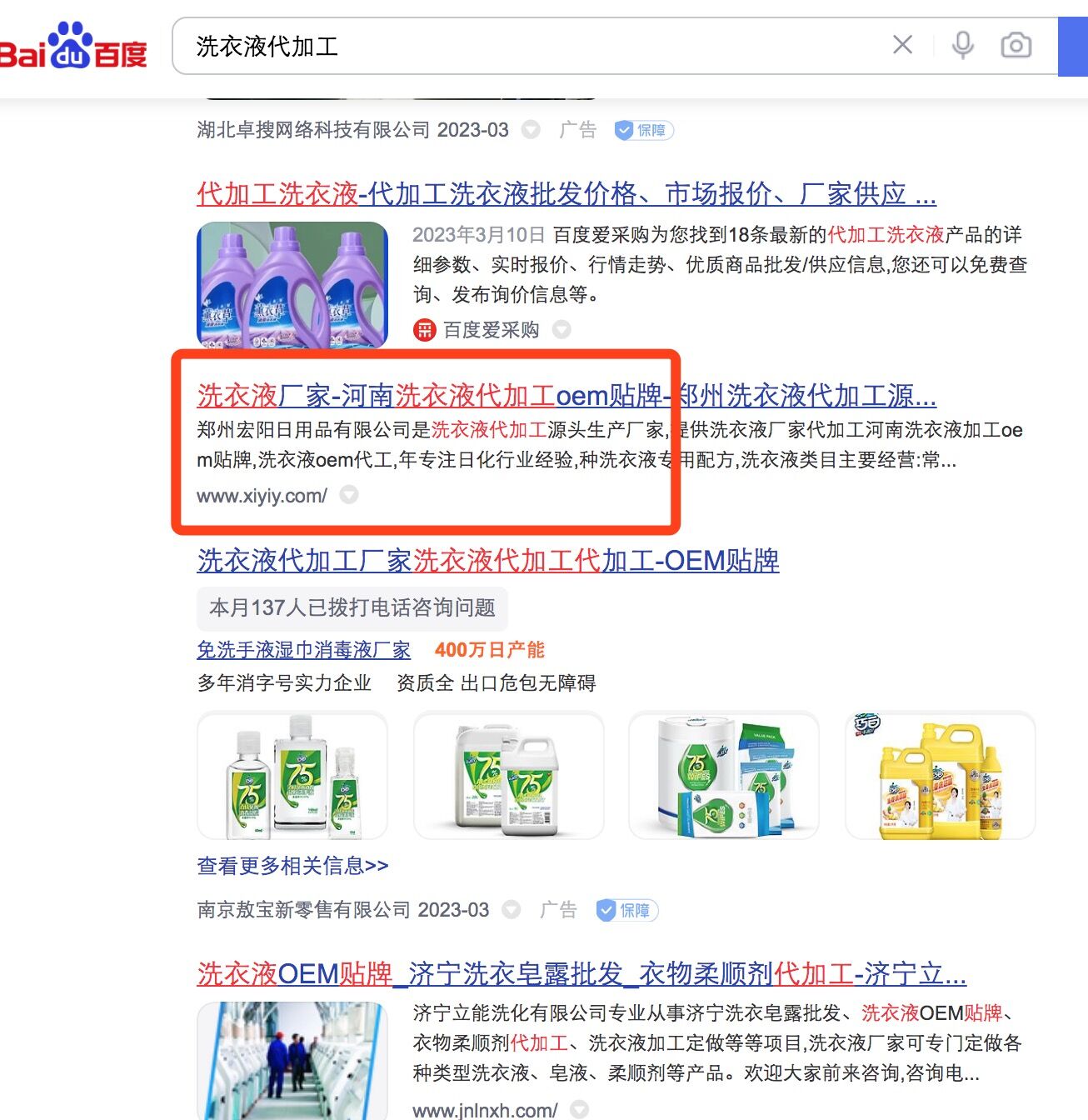Open 洗衣液代加工厂家 OEM贴牌 ad title
The height and width of the screenshot is (1120, 1088).
(488, 561)
